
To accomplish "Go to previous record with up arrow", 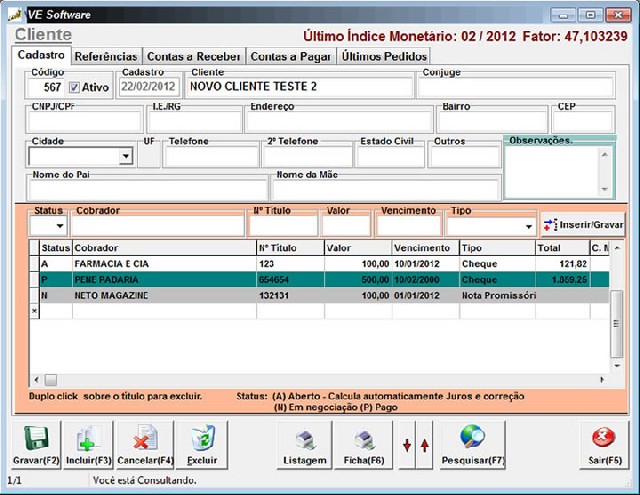I will [424, 445].
